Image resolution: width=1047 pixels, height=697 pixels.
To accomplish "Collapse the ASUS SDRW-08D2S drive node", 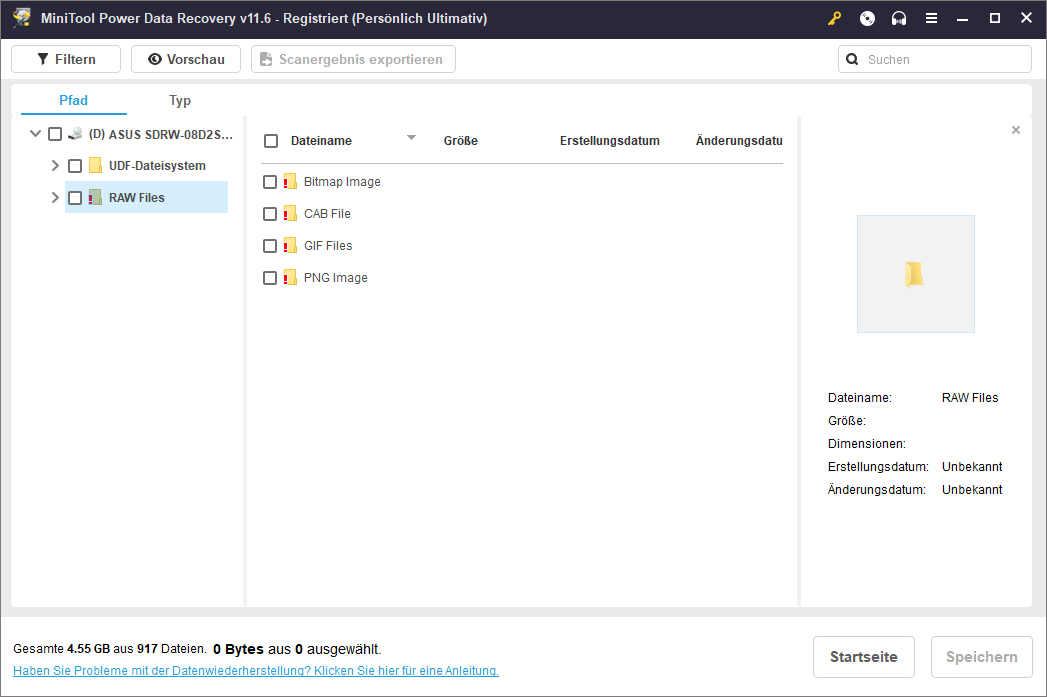I will click(x=36, y=134).
